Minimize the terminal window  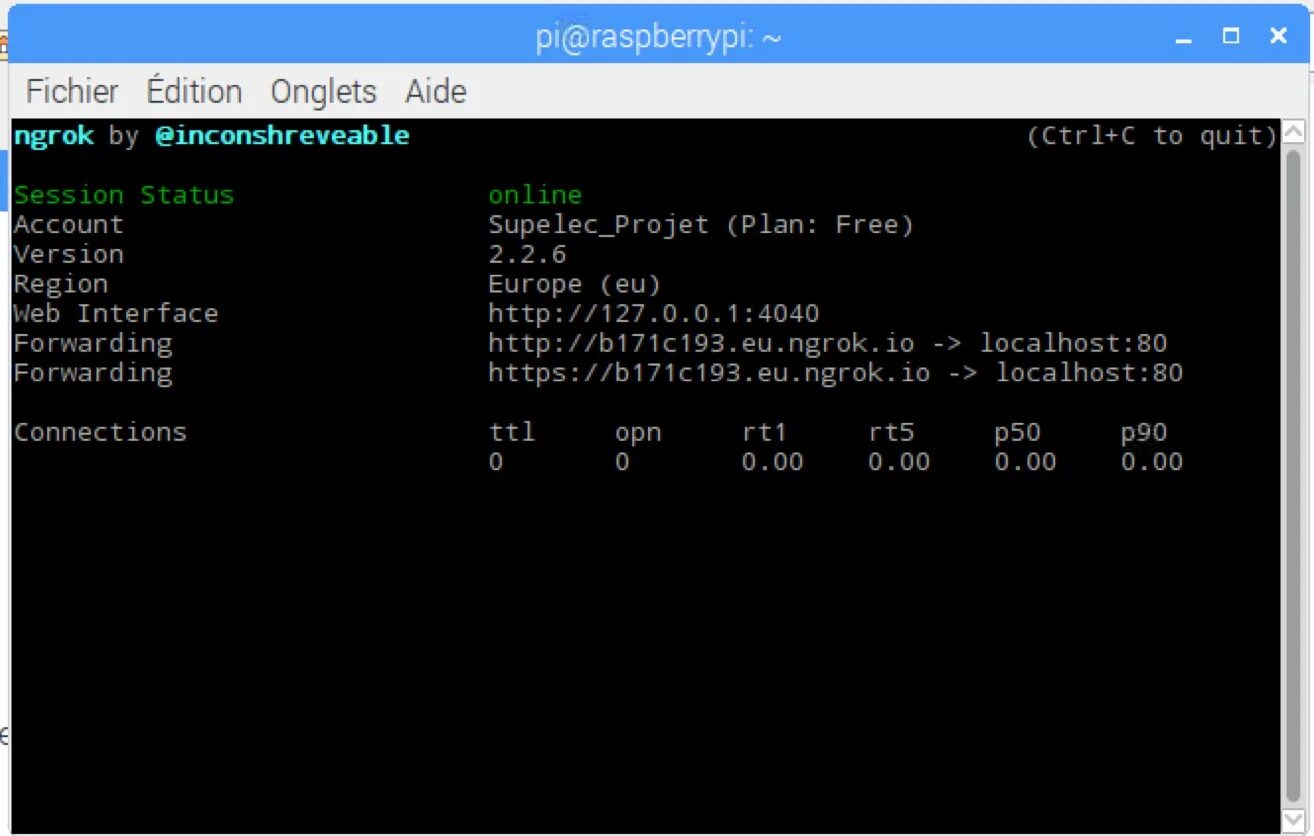1184,37
